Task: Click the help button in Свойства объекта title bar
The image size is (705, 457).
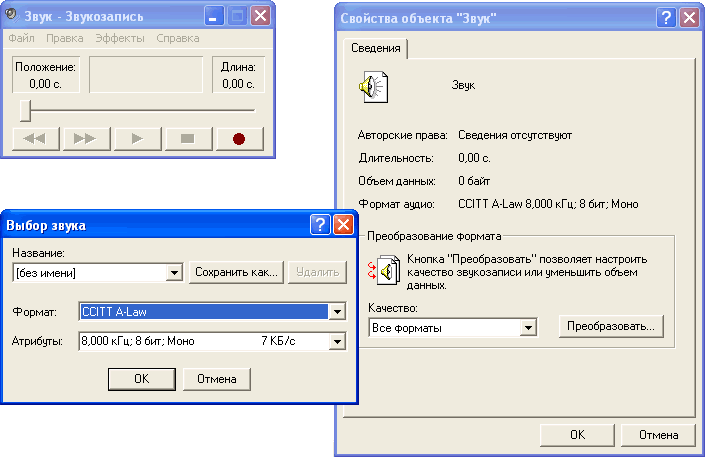Action: [665, 17]
